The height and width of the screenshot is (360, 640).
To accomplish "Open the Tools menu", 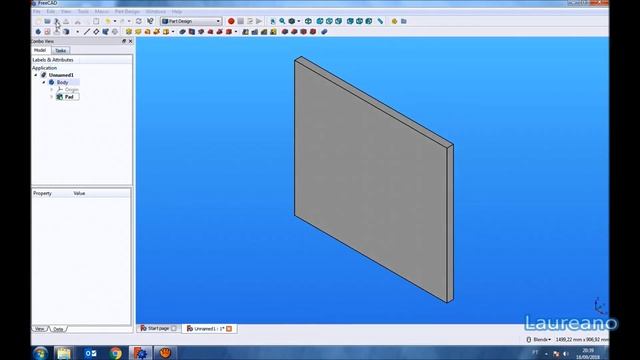I will pos(83,12).
